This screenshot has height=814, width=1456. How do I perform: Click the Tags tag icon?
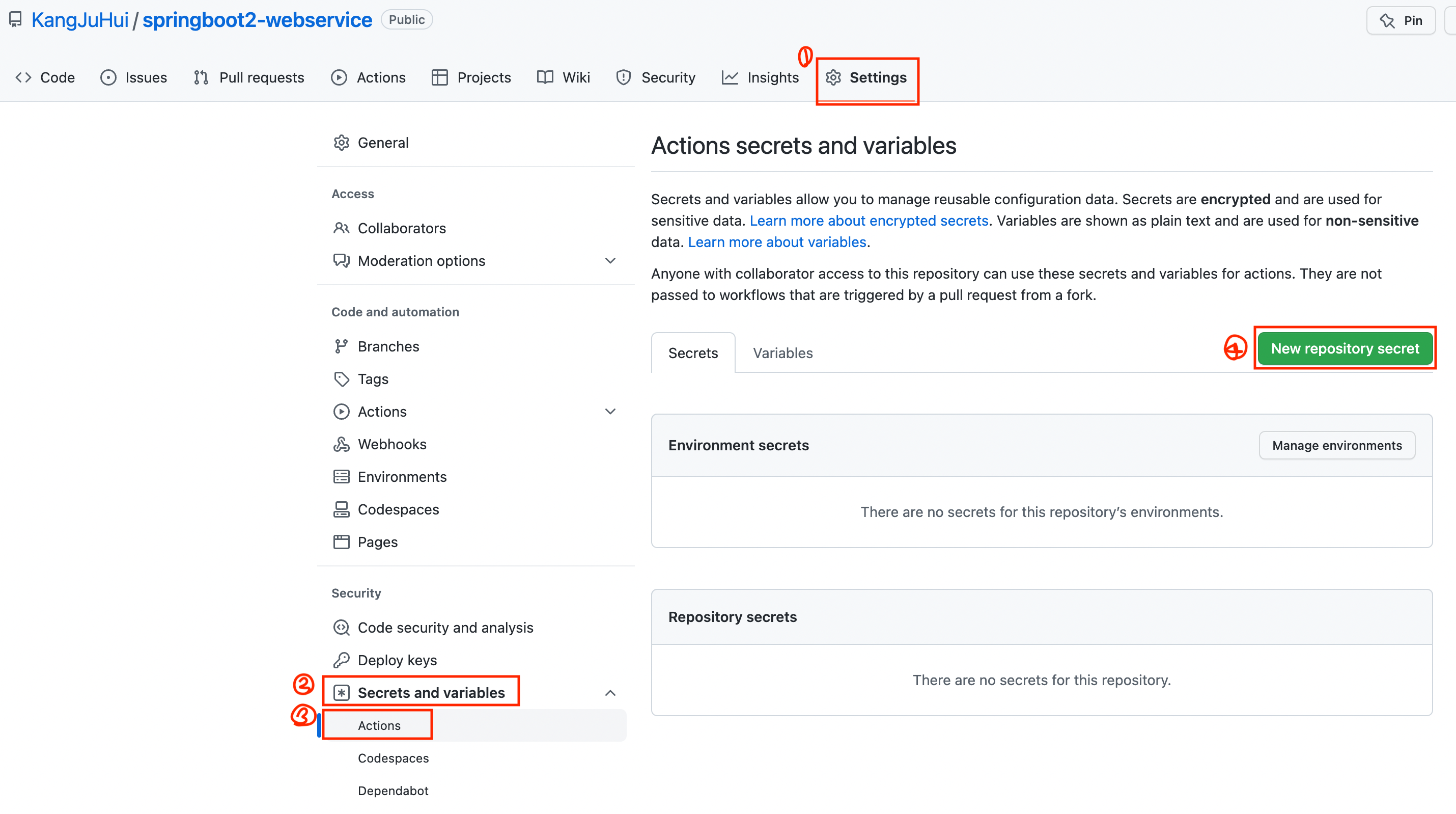[342, 379]
